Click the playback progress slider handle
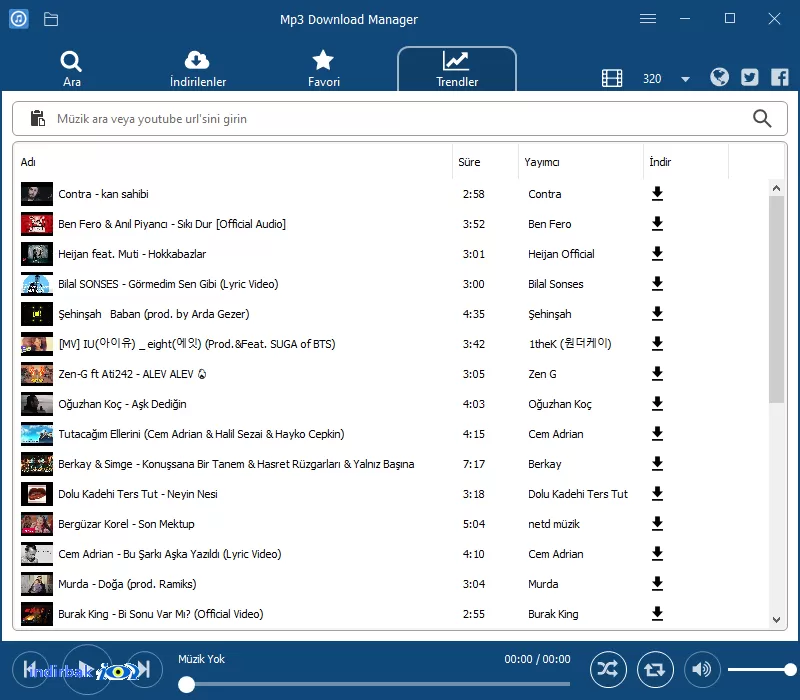This screenshot has height=700, width=800. click(187, 684)
